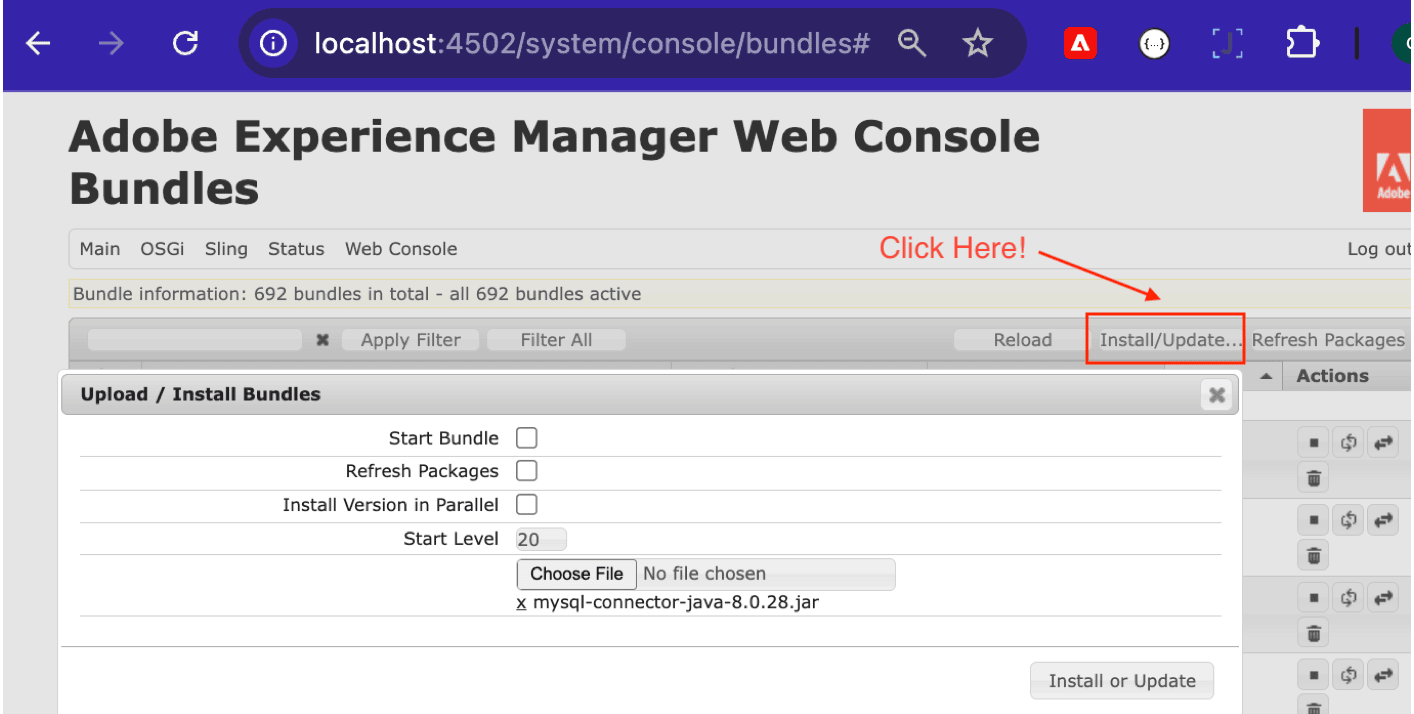Viewport: 1414px width, 714px height.
Task: Refresh package imports for first visible bundle row
Action: point(1349,441)
